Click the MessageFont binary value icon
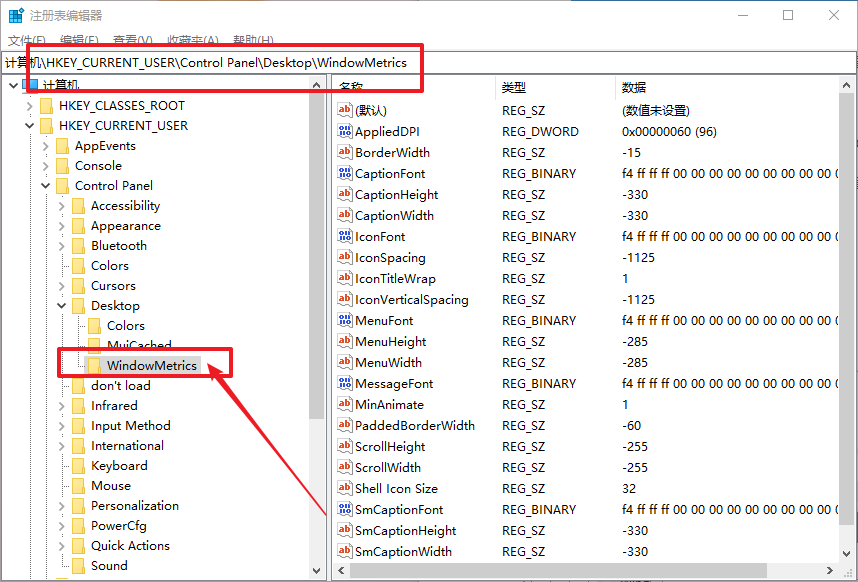The height and width of the screenshot is (582, 858). coord(345,383)
